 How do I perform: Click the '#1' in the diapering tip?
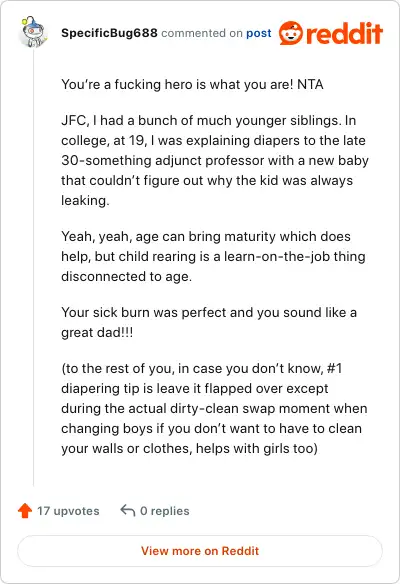[334, 368]
